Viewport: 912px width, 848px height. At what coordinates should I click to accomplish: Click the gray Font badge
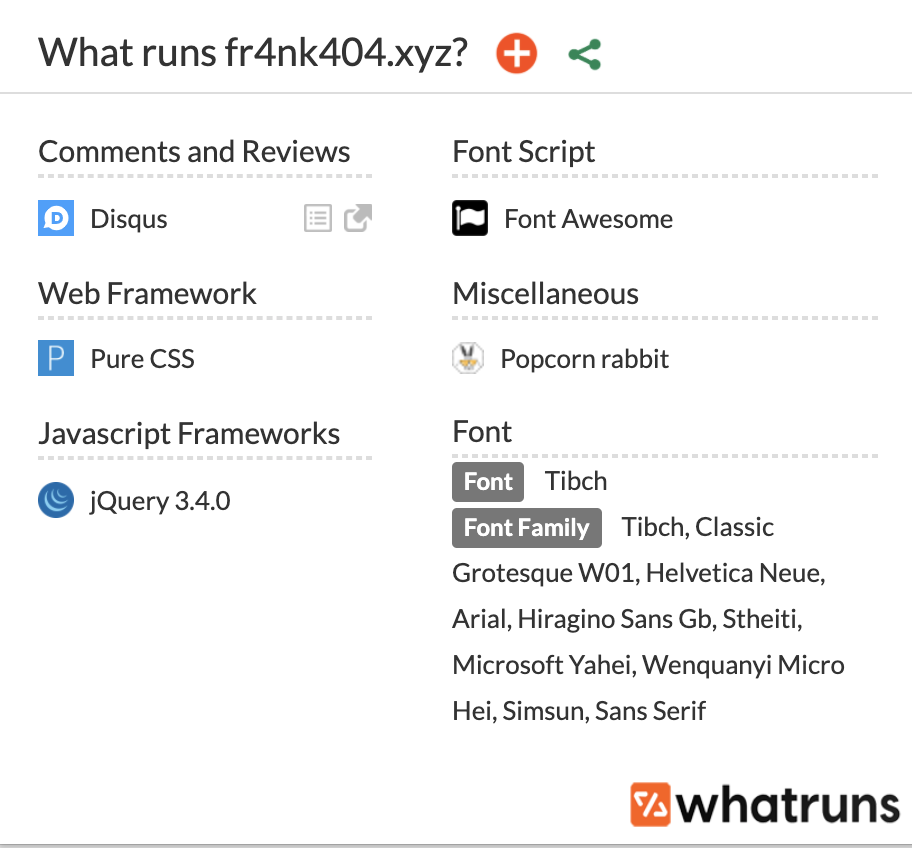pyautogui.click(x=488, y=482)
